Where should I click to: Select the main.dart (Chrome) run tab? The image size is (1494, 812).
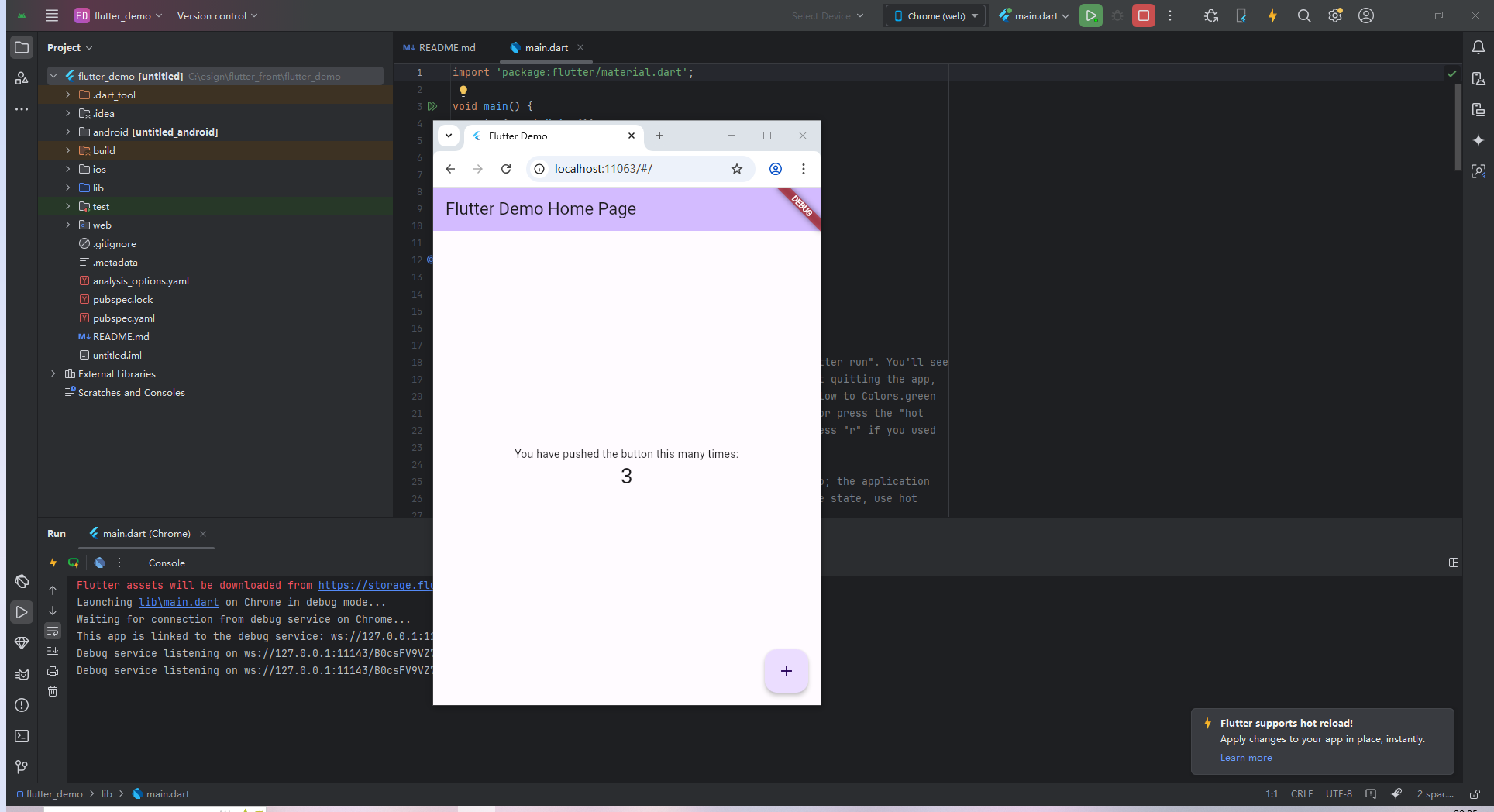coord(146,533)
